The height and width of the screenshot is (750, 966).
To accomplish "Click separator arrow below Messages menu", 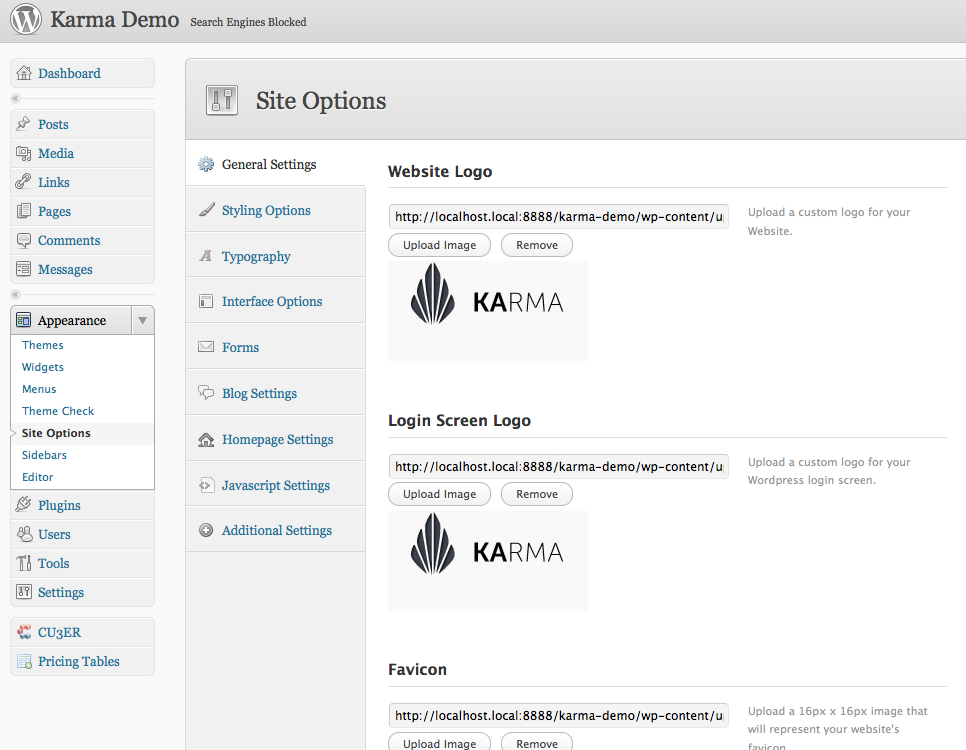I will pos(15,294).
